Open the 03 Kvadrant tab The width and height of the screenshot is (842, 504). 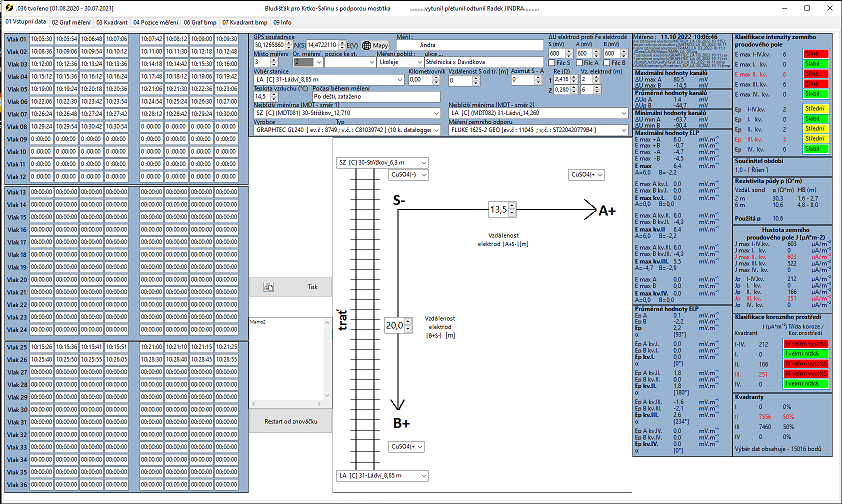(113, 20)
